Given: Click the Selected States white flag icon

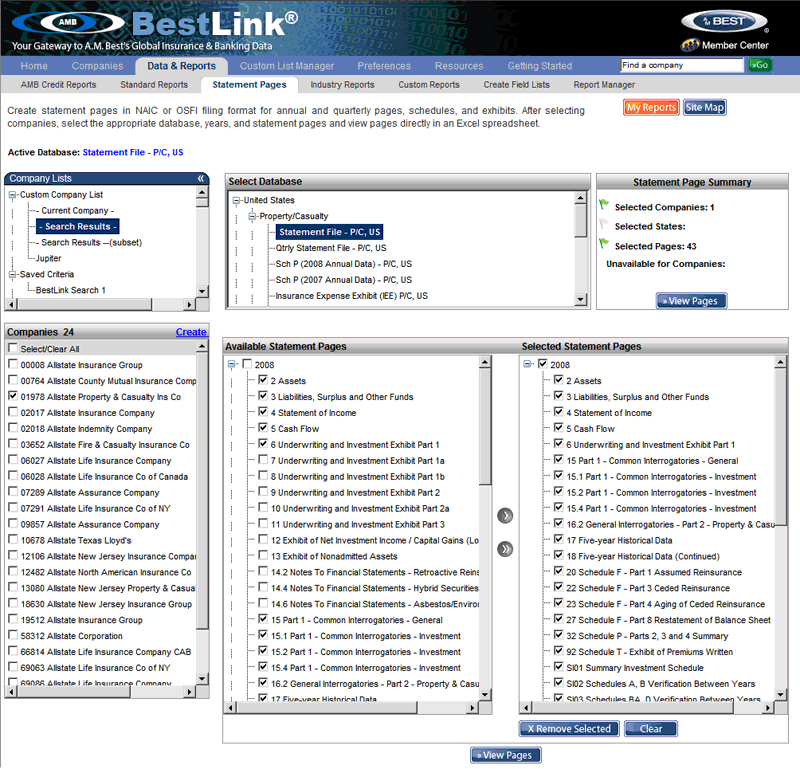Looking at the screenshot, I should (604, 224).
